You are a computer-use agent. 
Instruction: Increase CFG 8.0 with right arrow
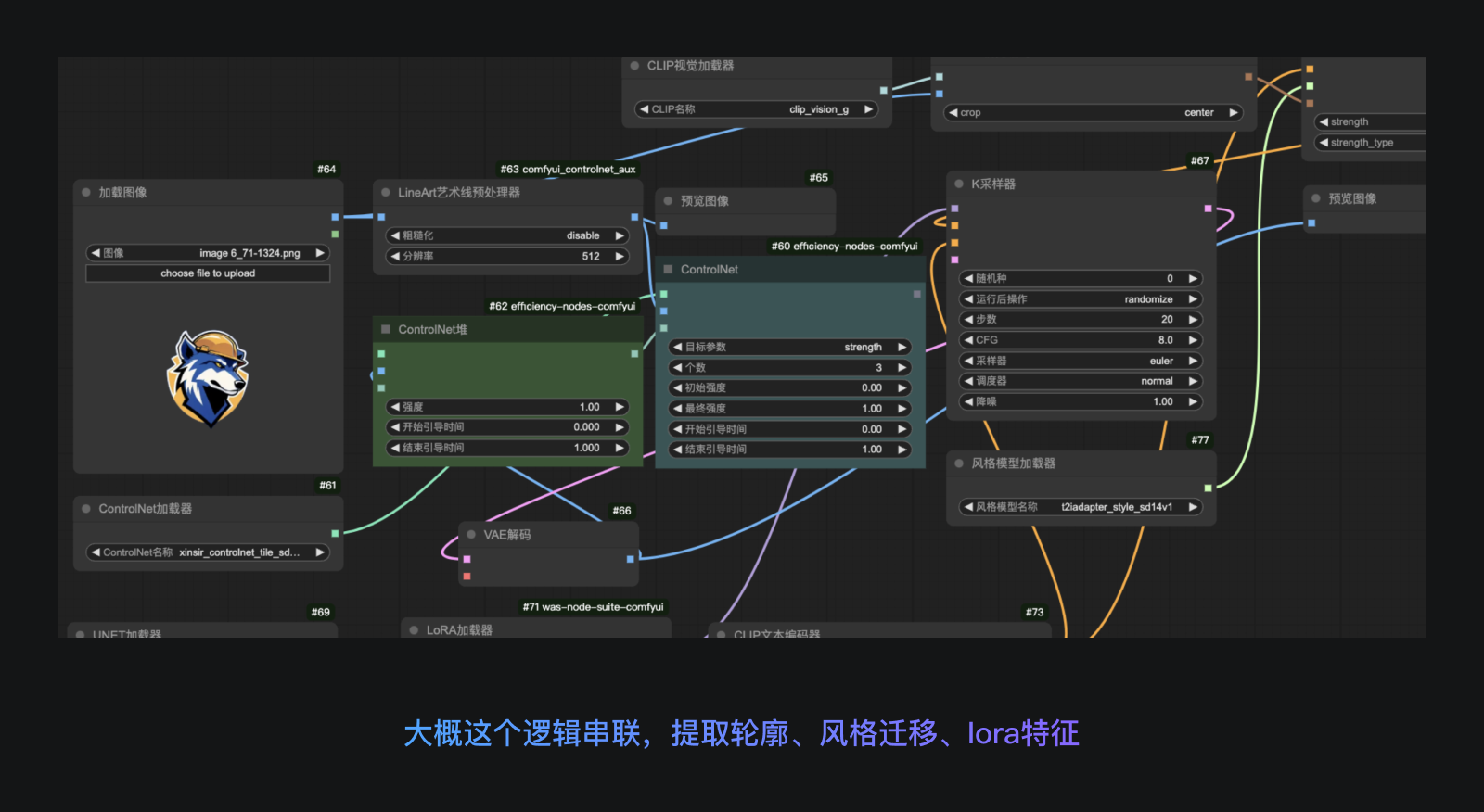click(x=1193, y=340)
